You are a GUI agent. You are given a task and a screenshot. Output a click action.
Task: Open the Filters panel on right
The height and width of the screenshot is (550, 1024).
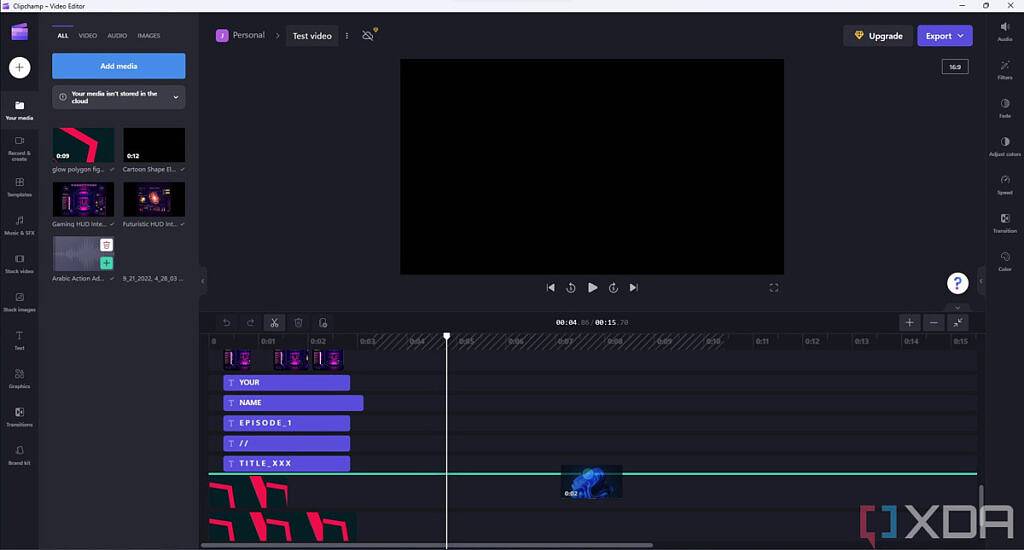coord(1004,69)
